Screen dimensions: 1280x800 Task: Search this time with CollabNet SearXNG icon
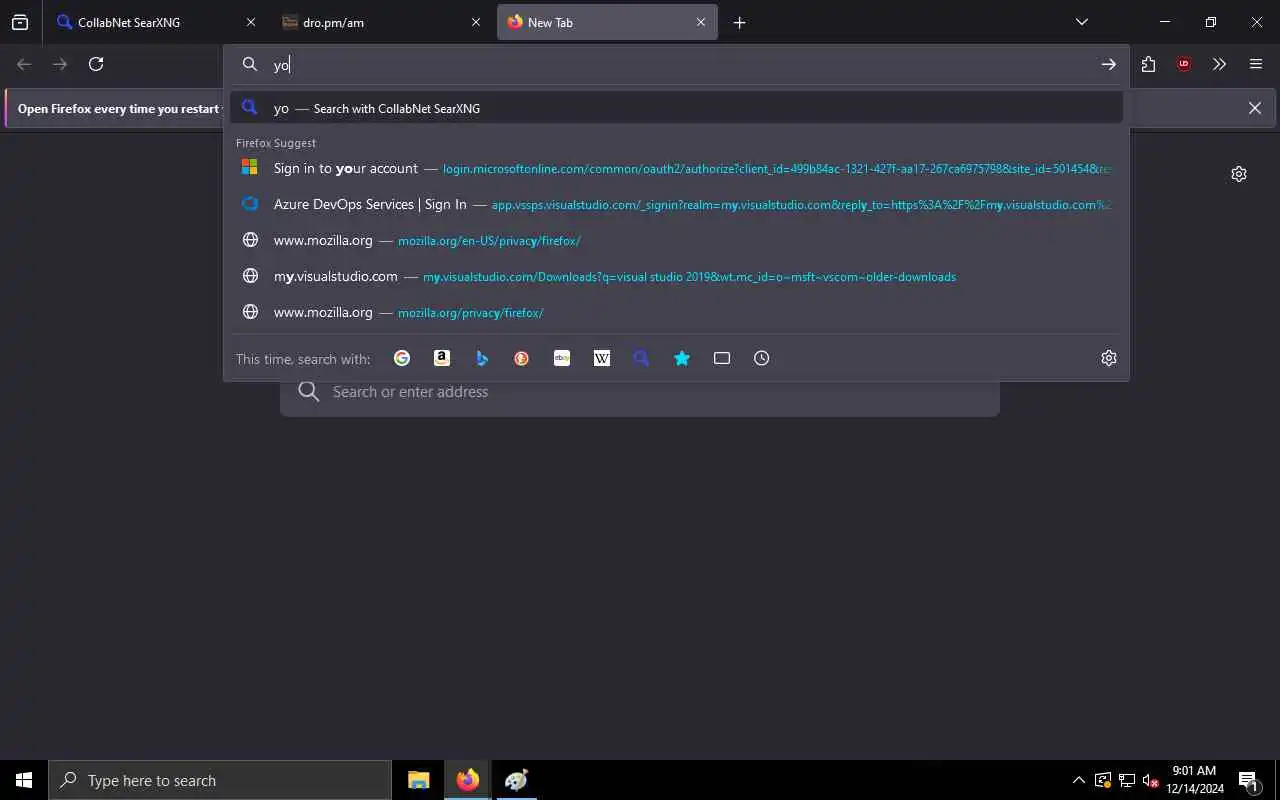642,358
